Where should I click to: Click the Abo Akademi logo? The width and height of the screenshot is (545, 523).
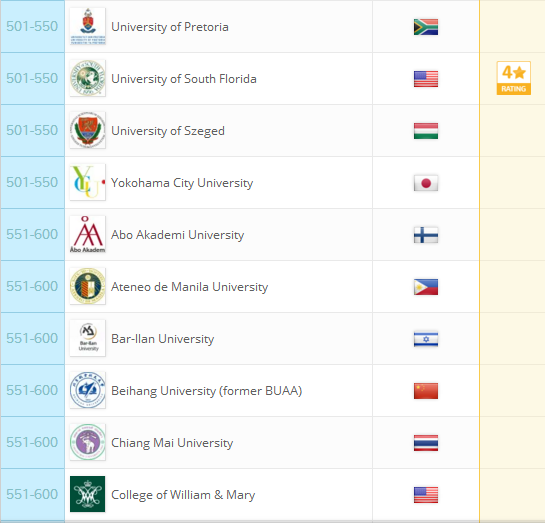point(88,234)
